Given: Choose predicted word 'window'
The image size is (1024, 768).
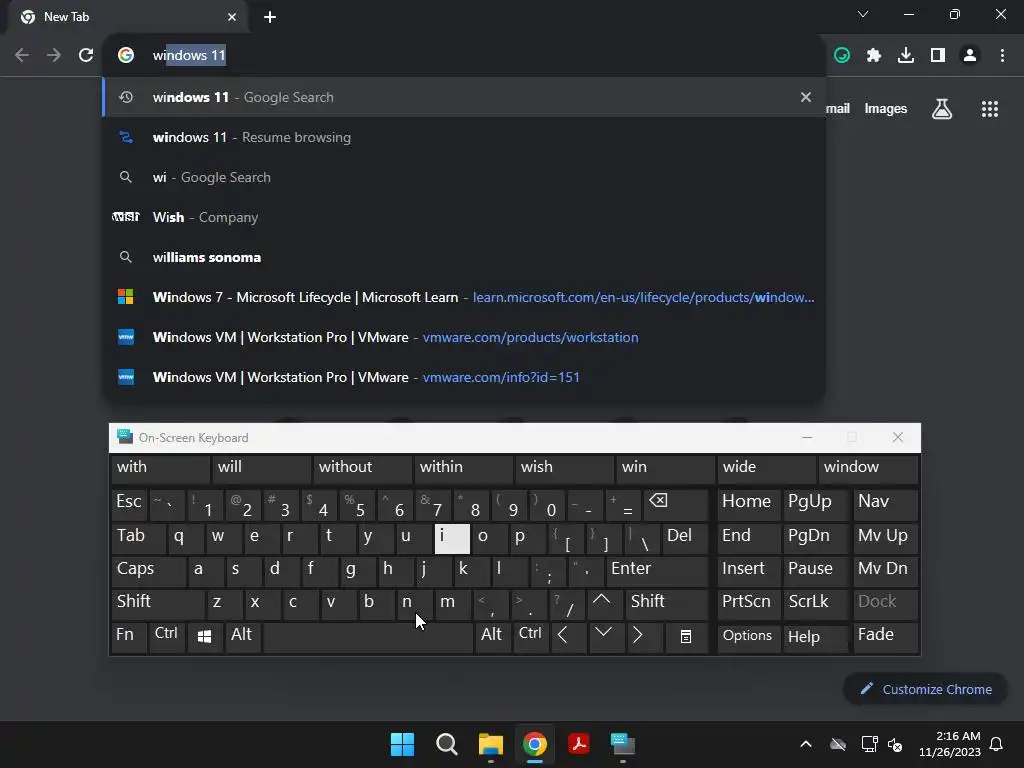Looking at the screenshot, I should (x=868, y=468).
